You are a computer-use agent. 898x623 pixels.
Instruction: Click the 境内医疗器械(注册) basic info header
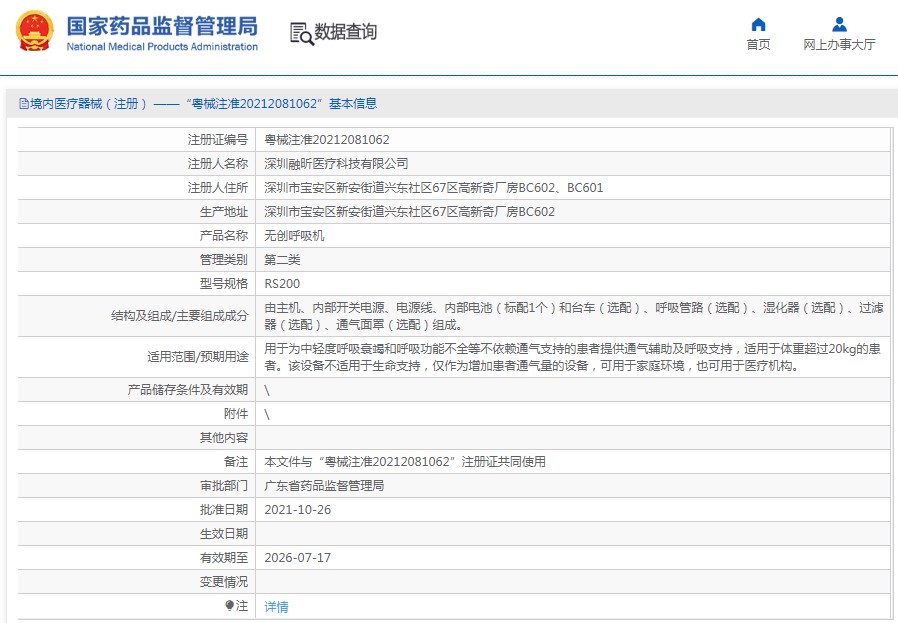pos(198,104)
